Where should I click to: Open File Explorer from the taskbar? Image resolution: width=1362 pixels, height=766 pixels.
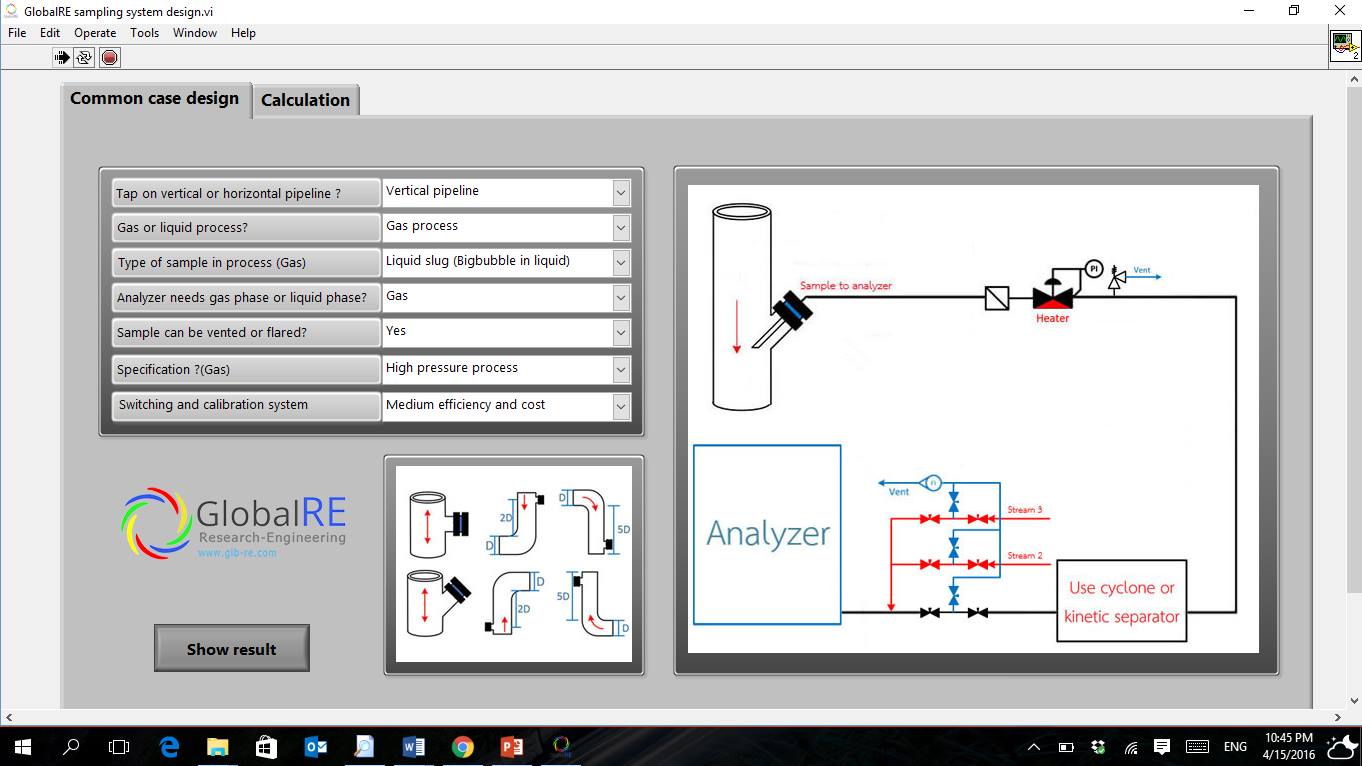tap(217, 746)
